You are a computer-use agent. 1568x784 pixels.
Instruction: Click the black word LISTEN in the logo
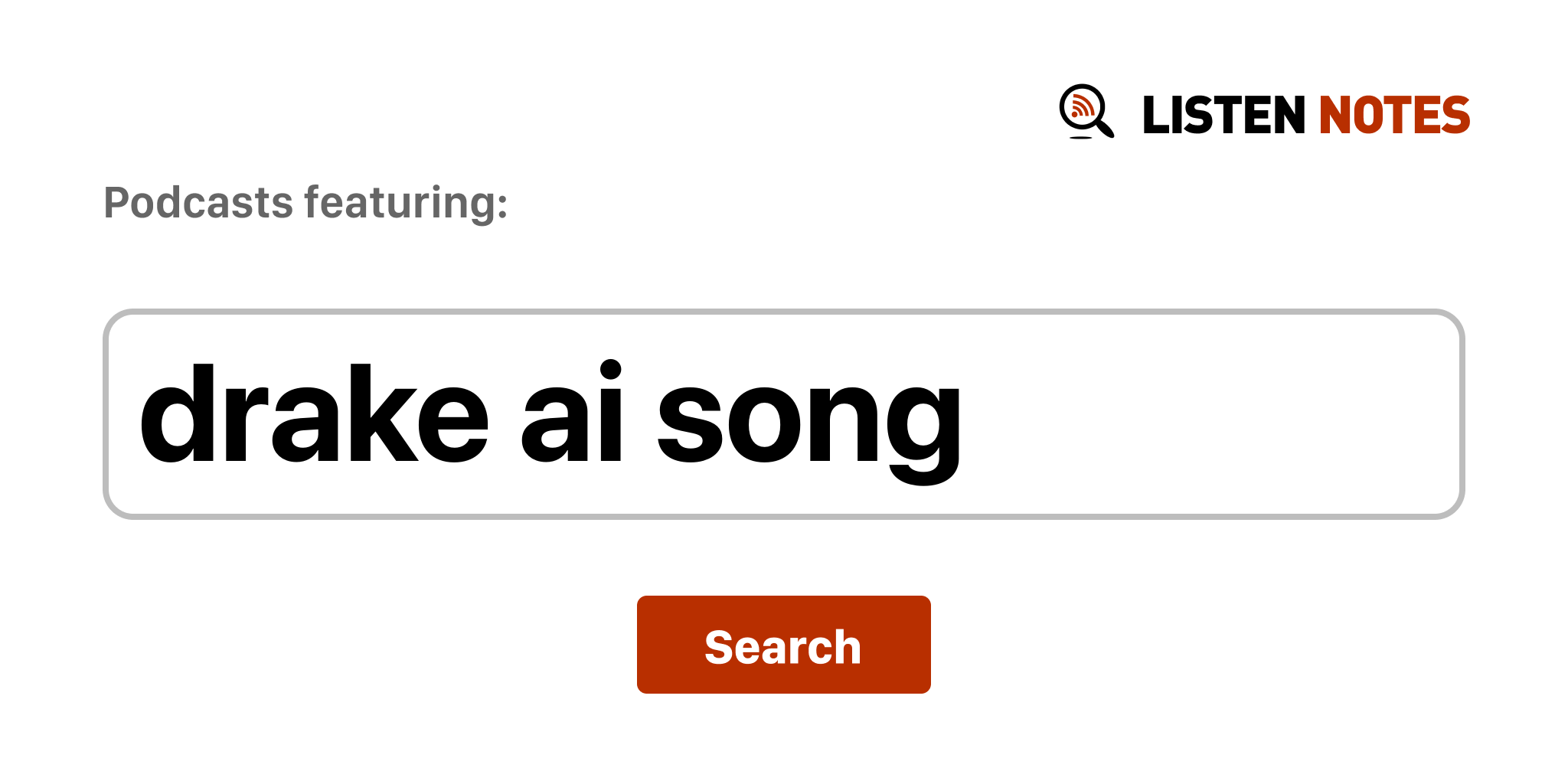click(1223, 115)
